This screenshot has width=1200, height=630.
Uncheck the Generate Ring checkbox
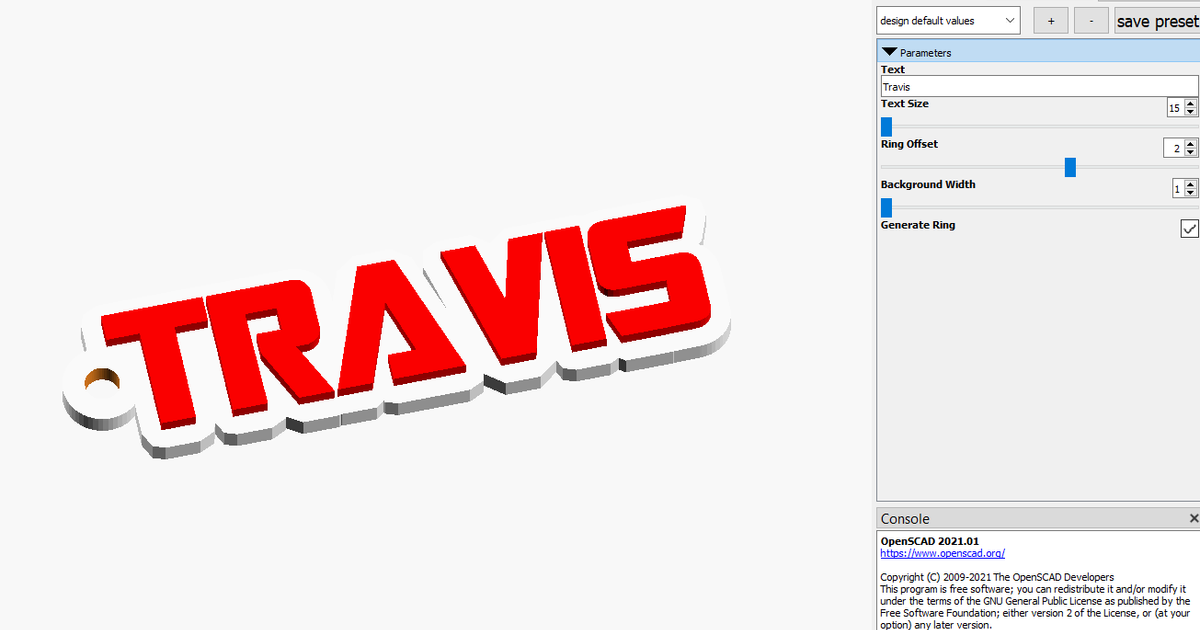1189,228
